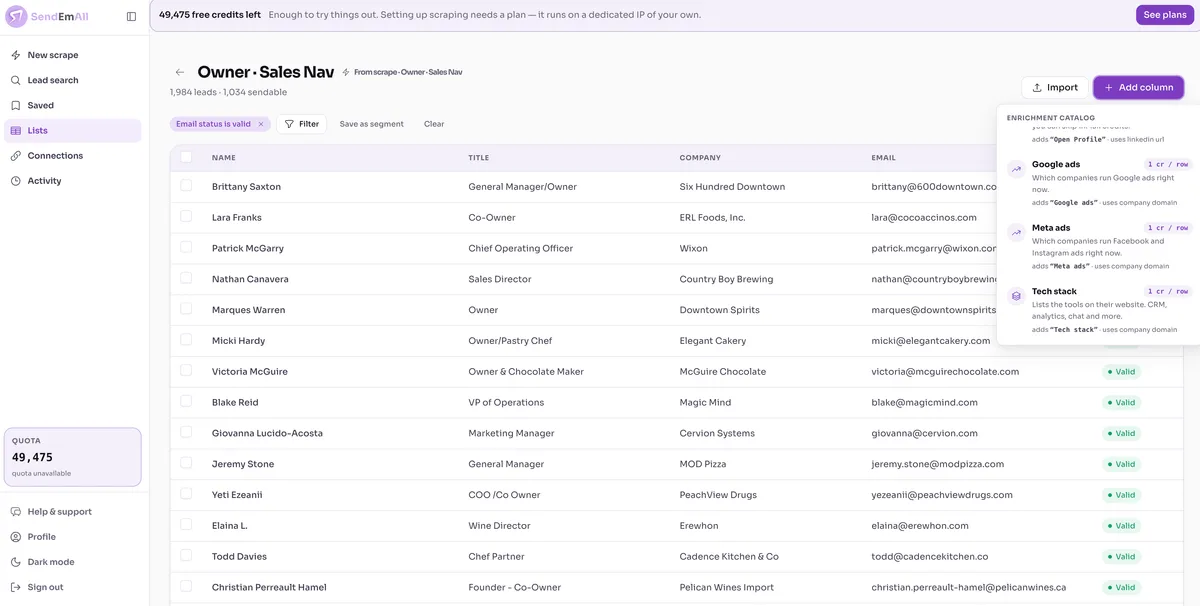This screenshot has height=606, width=1200.
Task: Click the name Christian Perreault Hamel
Action: (x=269, y=587)
